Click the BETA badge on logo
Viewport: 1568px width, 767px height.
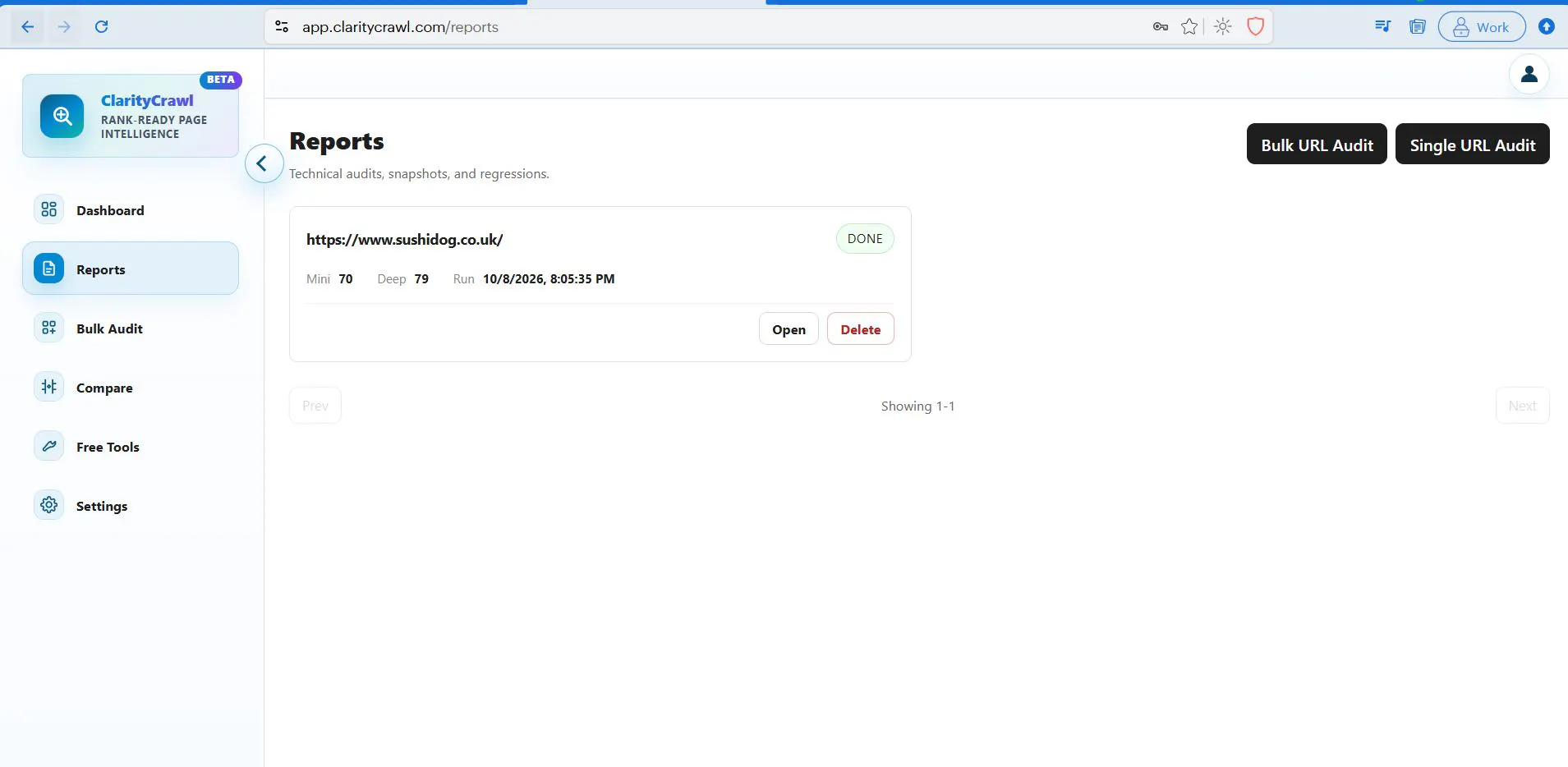coord(221,80)
